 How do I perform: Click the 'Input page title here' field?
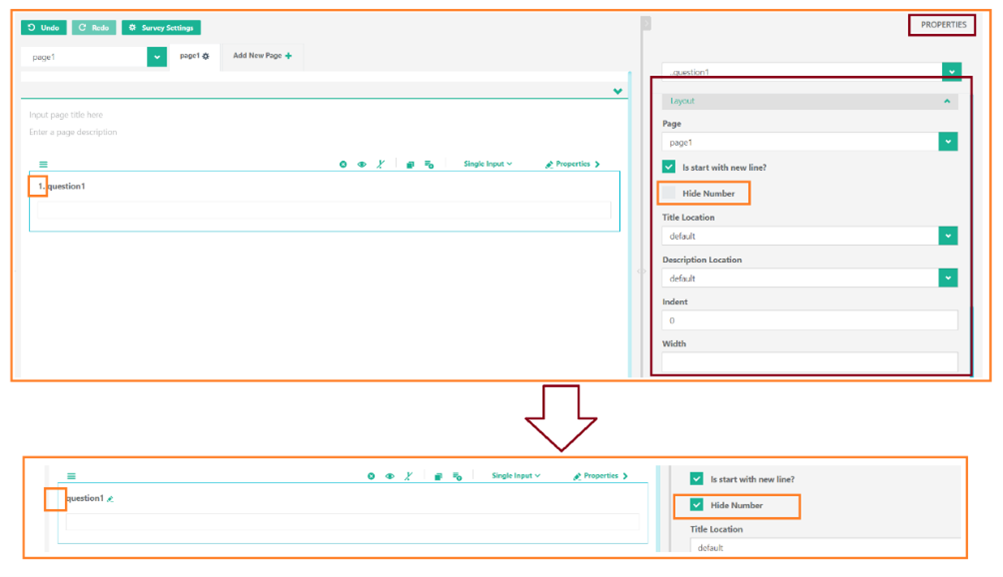66,115
